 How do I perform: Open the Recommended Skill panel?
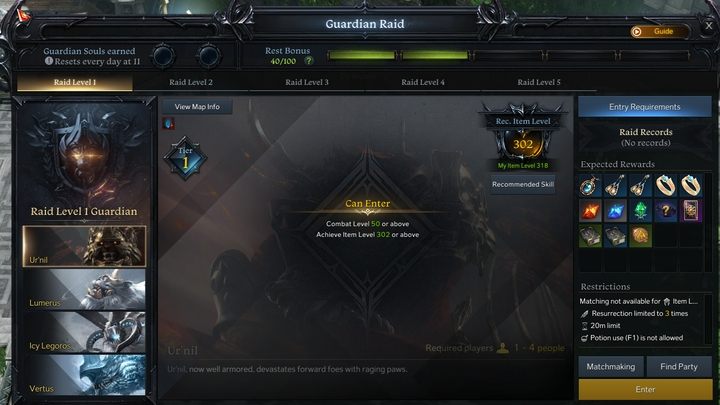[x=523, y=184]
